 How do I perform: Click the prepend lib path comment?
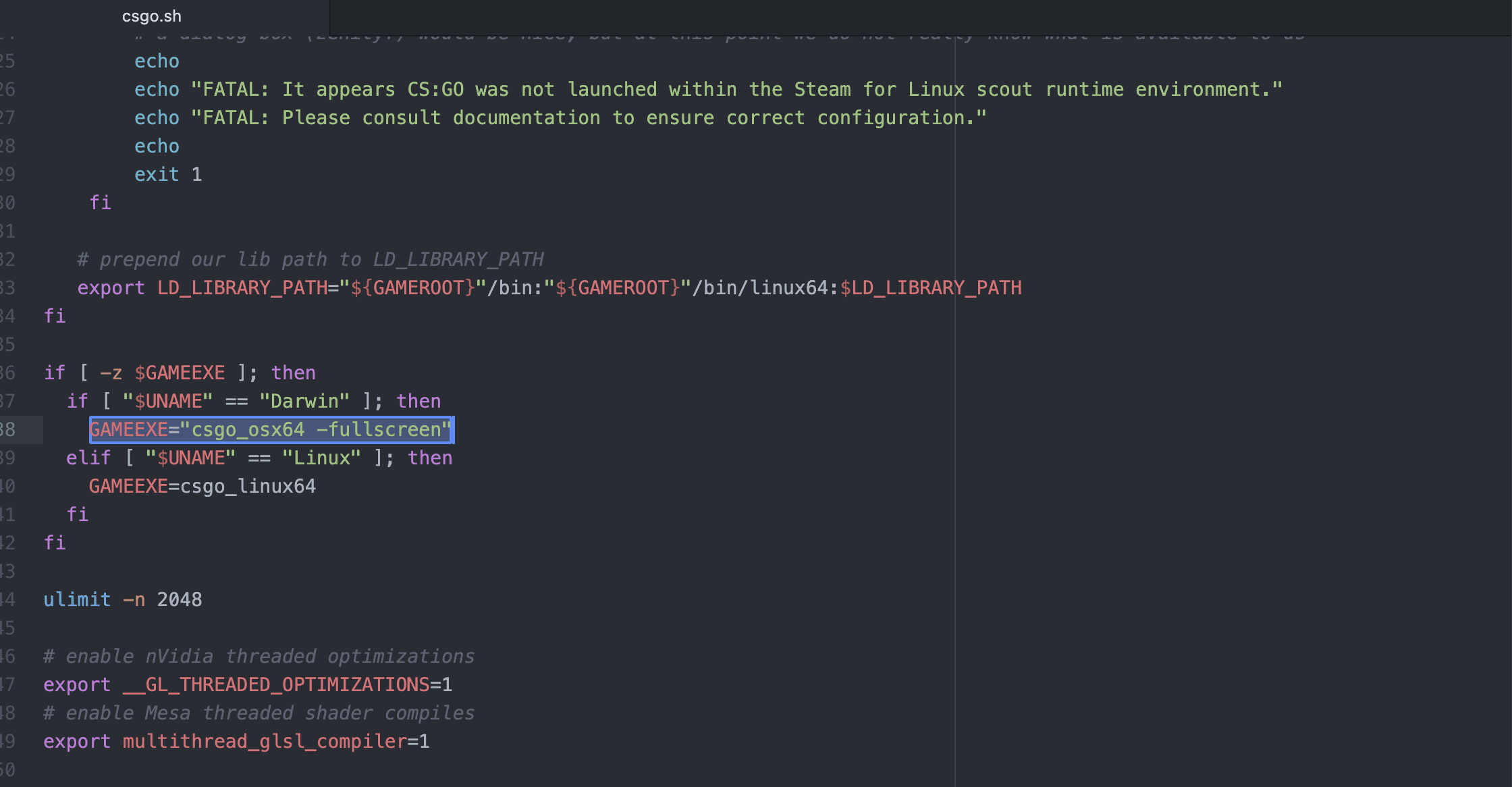pyautogui.click(x=310, y=260)
